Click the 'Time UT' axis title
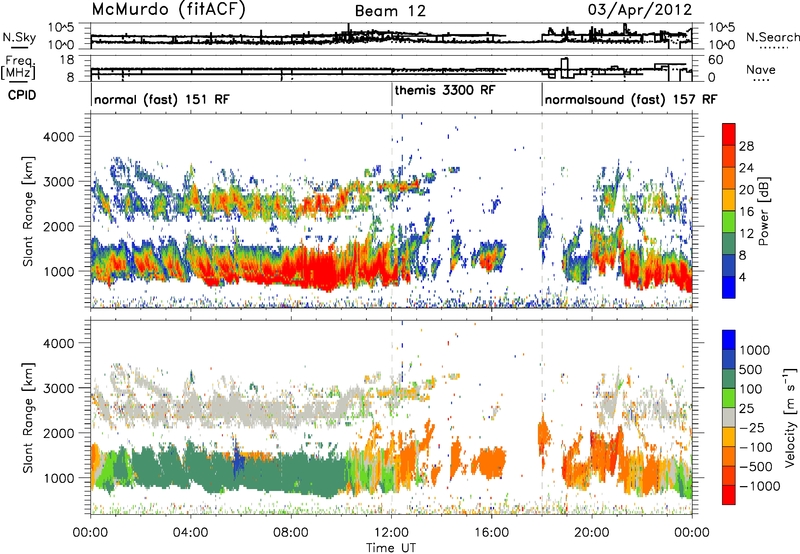 click(391, 548)
